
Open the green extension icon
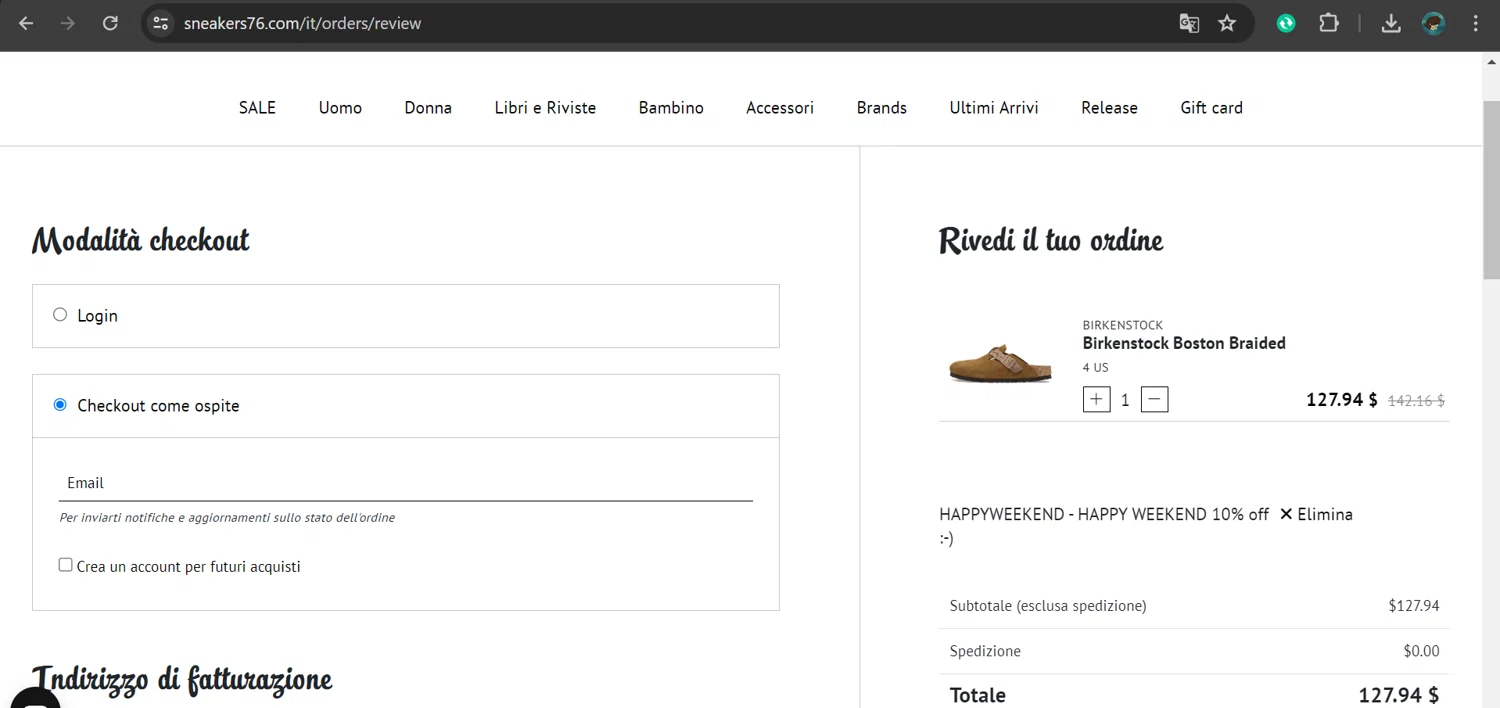coord(1286,23)
